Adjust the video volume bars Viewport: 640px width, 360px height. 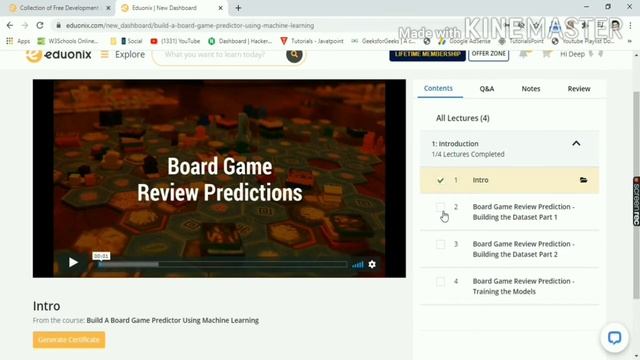coord(358,264)
